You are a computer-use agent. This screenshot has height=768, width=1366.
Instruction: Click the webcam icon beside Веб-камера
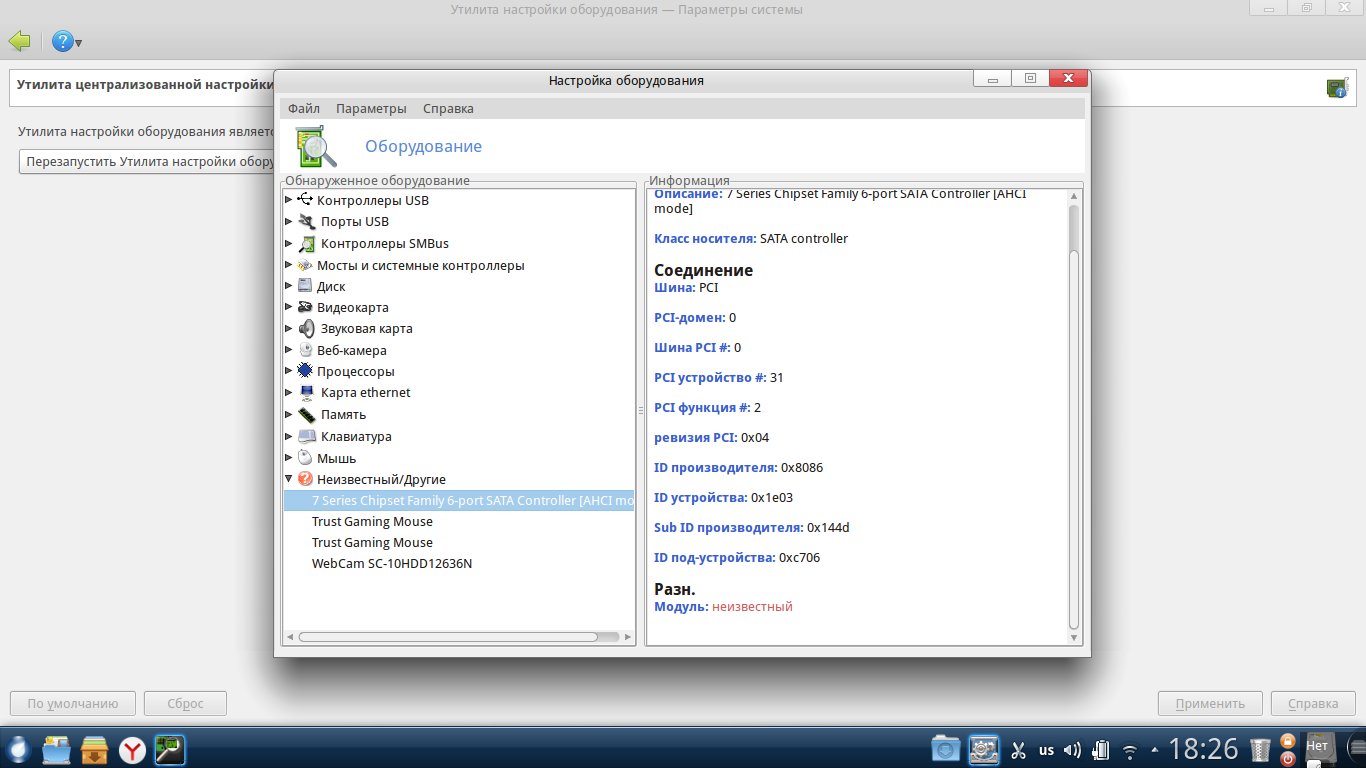coord(305,350)
